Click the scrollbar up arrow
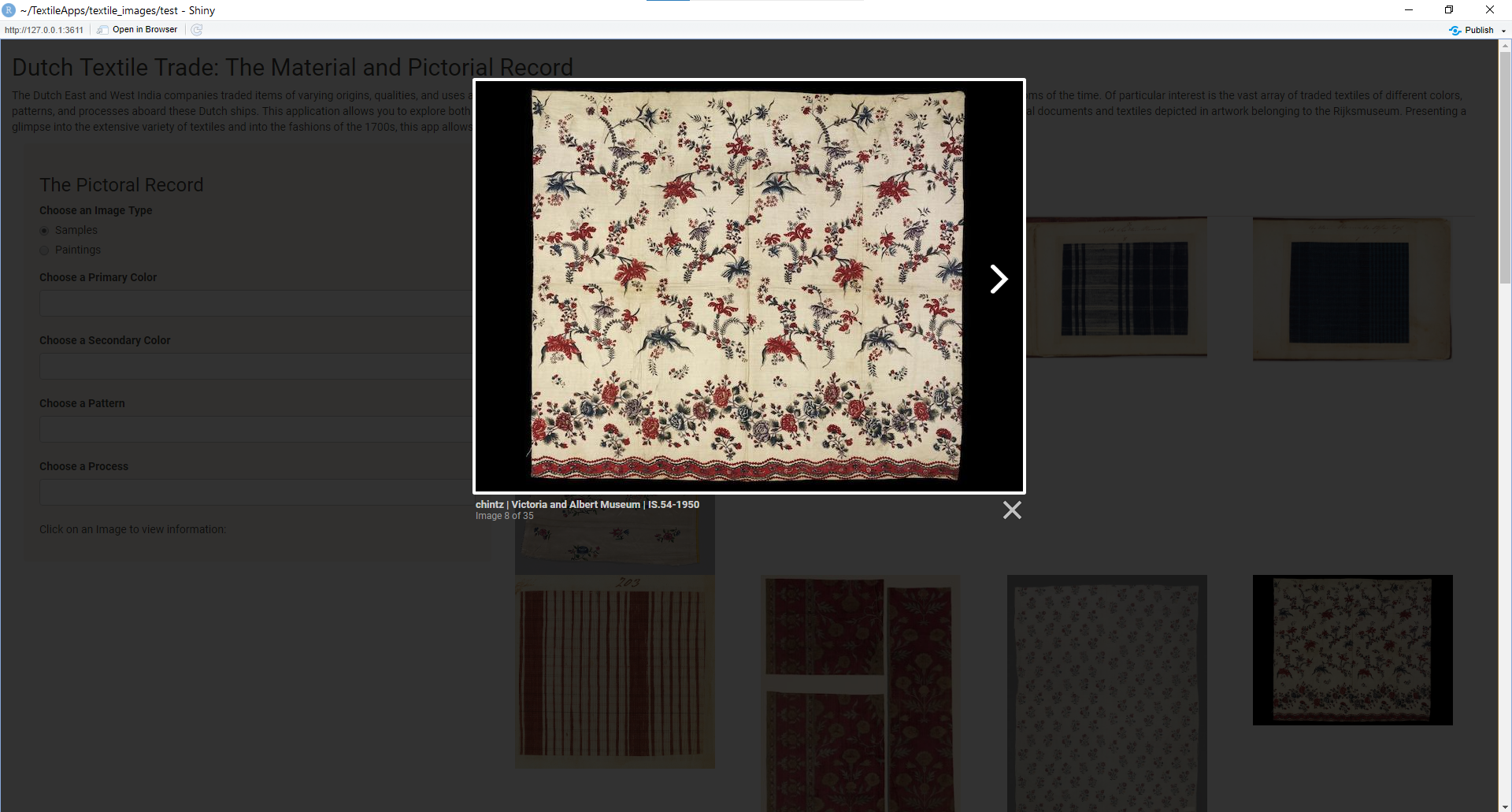 [1505, 46]
